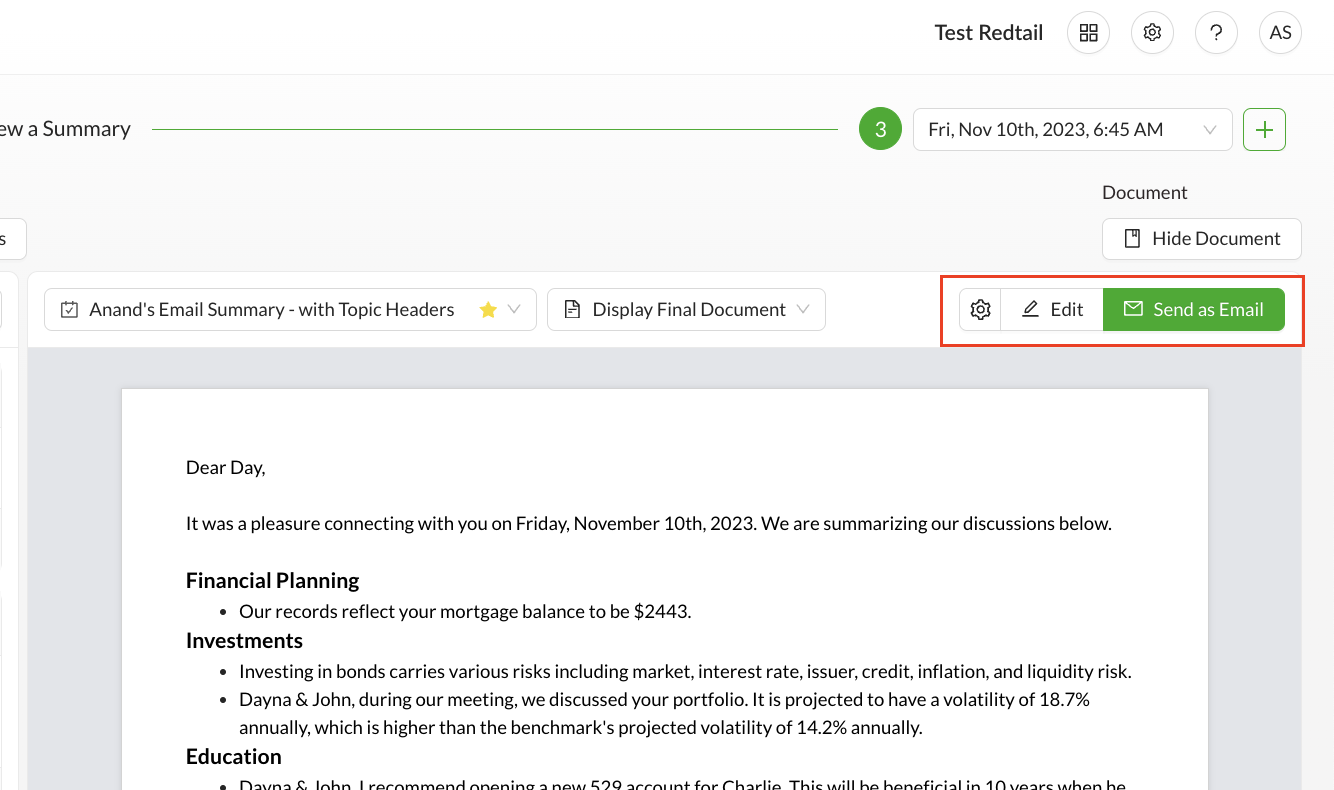This screenshot has width=1334, height=790.
Task: Open Anand's Email Summary template dropdown
Action: pos(272,310)
